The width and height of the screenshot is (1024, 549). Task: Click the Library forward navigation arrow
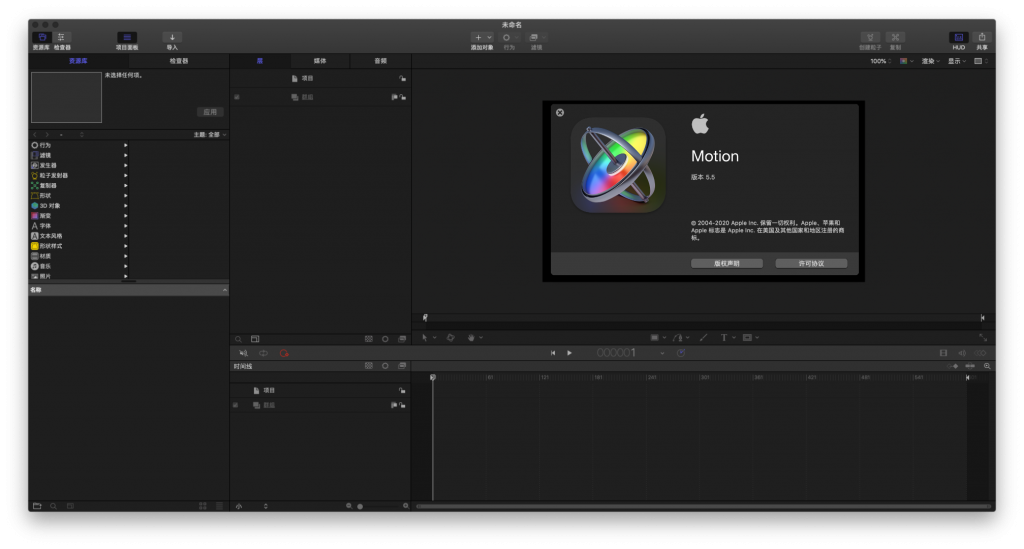(47, 134)
